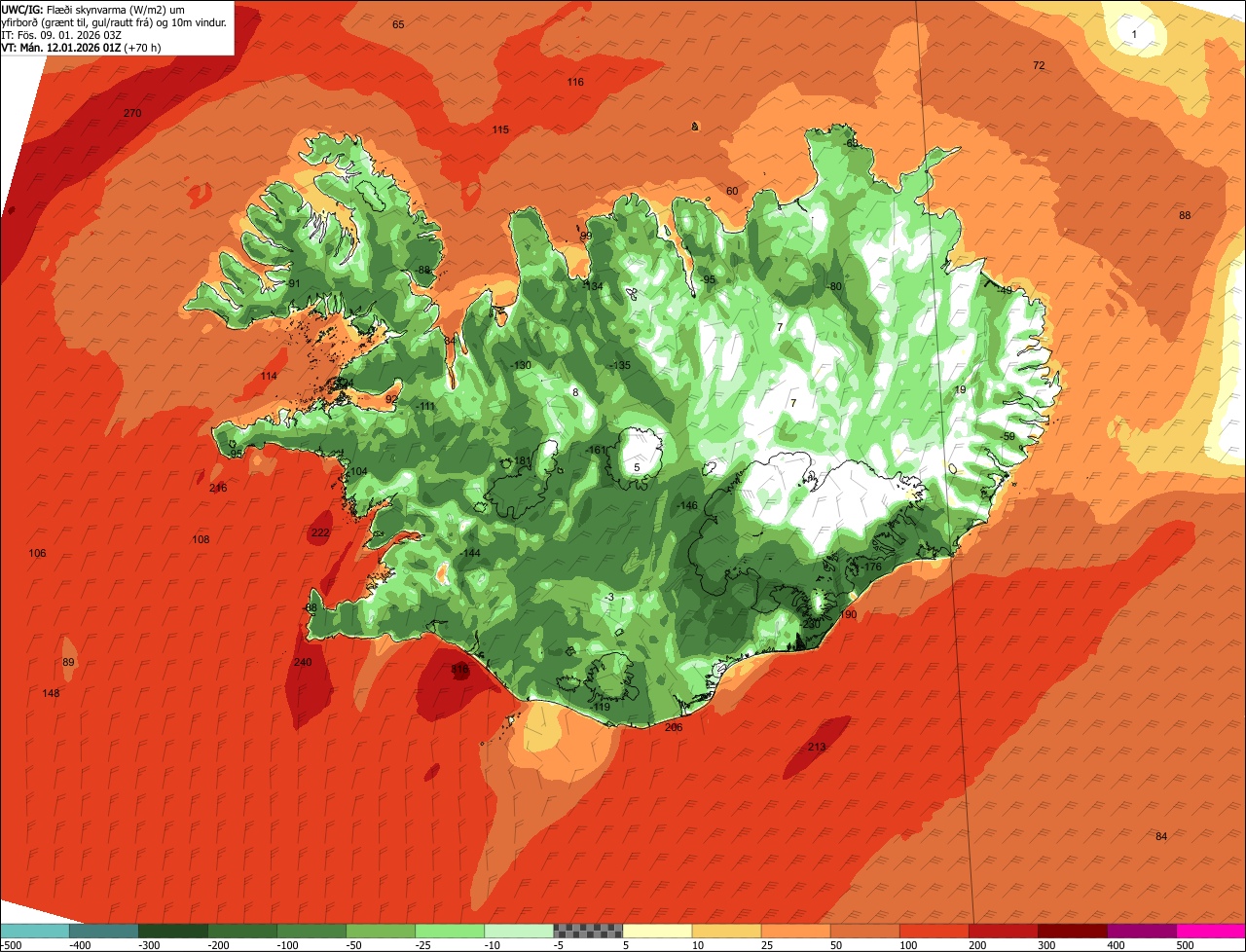Click the title line 'UWC/IG: Flæði skynvarma (W/m2) um'
Screen dimensions: 1246x952
tap(92, 9)
